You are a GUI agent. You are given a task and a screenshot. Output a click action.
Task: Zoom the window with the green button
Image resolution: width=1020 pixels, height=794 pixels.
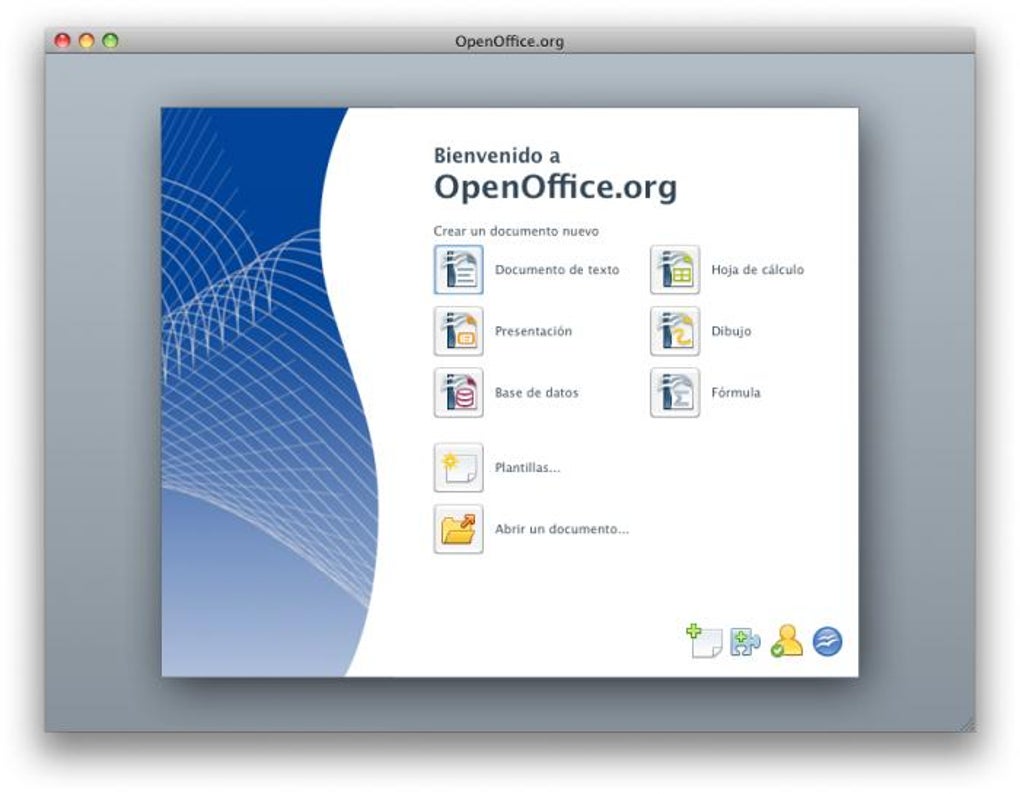111,41
